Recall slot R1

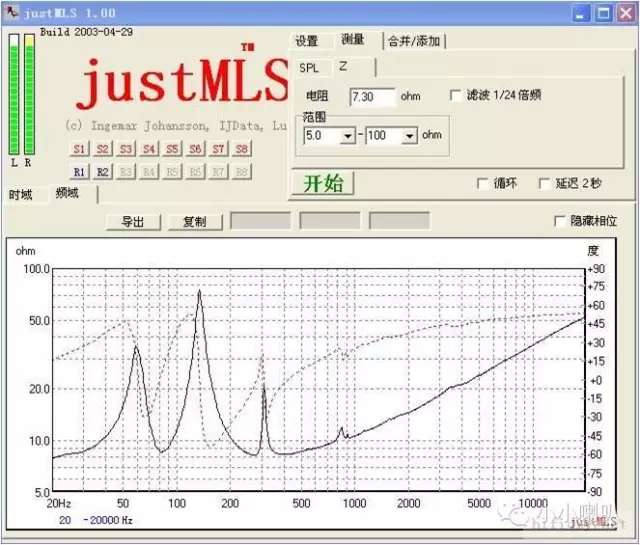(x=80, y=172)
